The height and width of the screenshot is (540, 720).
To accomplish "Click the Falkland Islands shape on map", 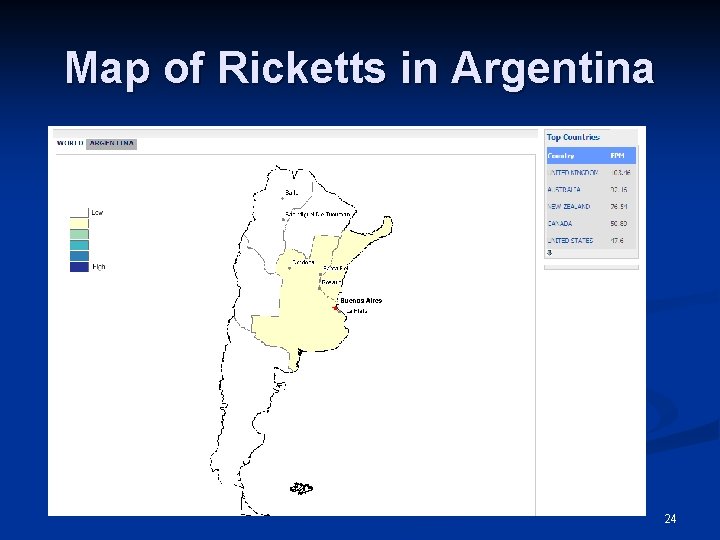I will [301, 489].
